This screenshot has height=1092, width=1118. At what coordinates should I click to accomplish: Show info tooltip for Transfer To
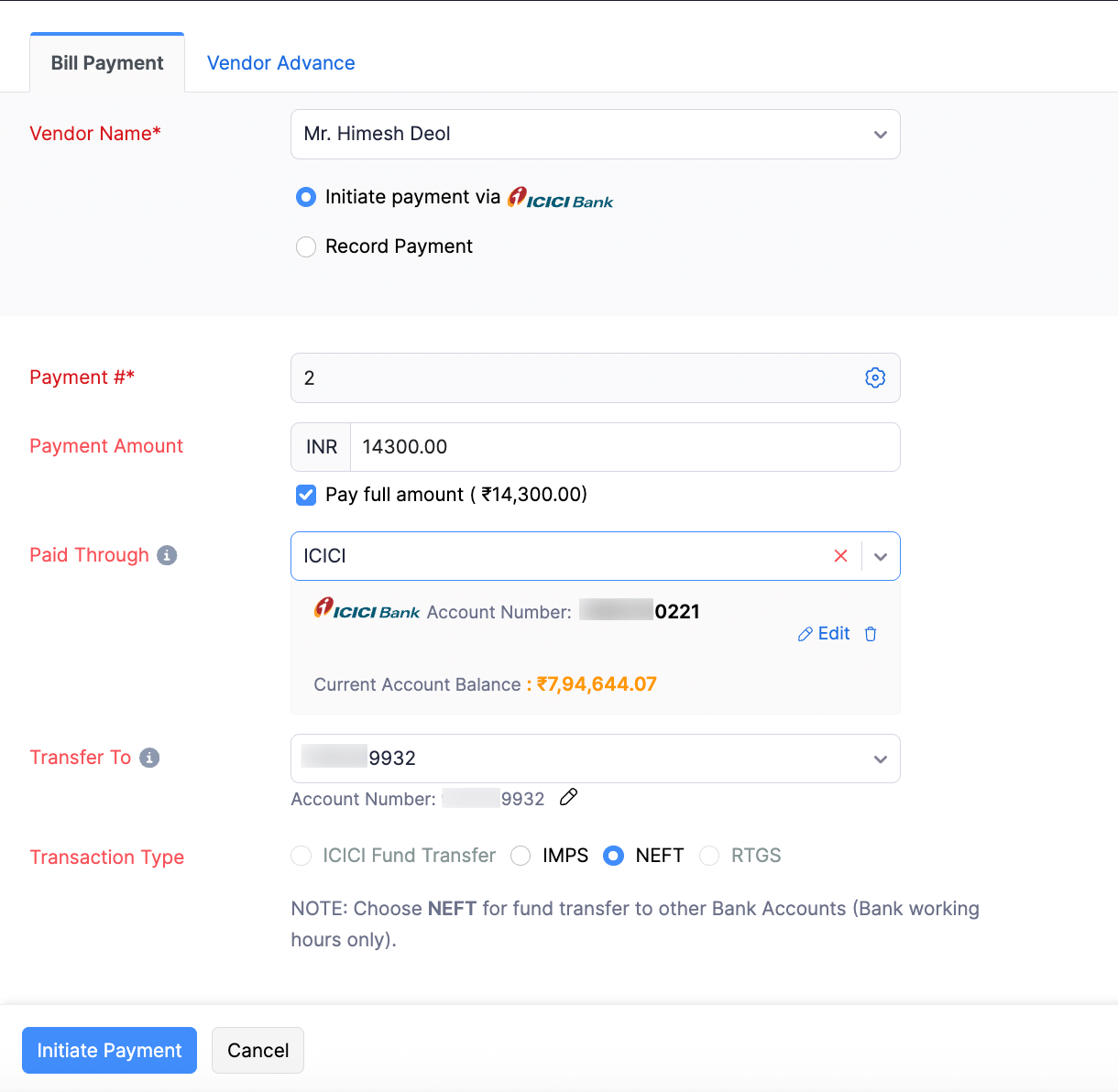tap(149, 758)
